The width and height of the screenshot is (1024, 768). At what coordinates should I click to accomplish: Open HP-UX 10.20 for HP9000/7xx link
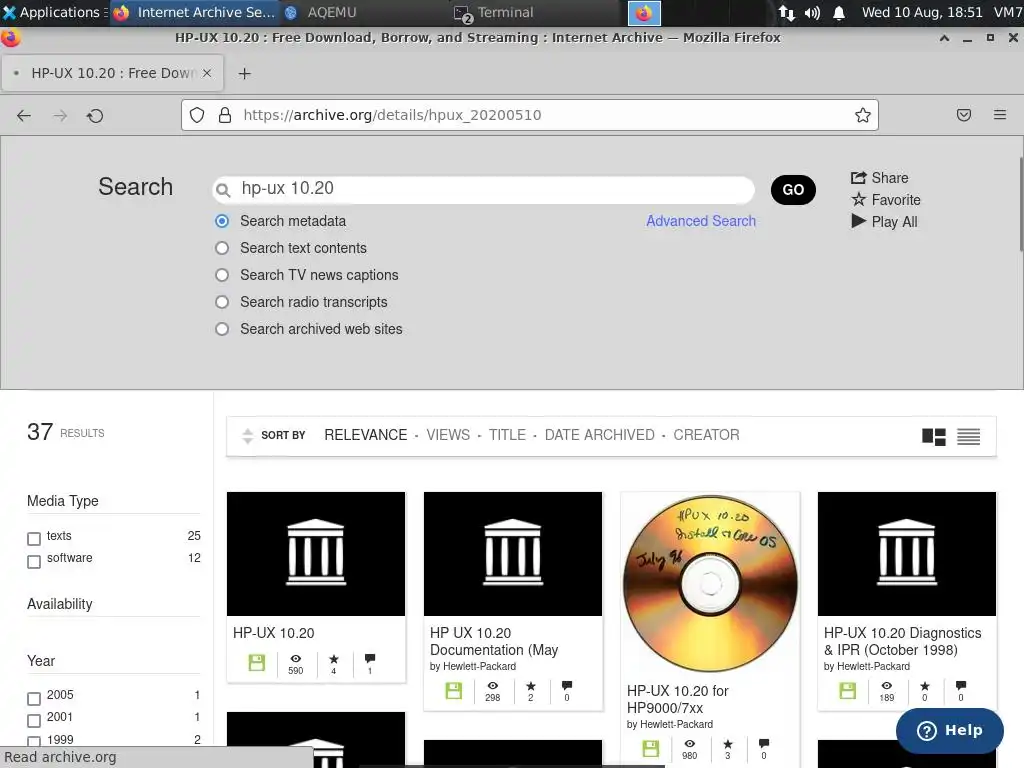click(x=677, y=699)
